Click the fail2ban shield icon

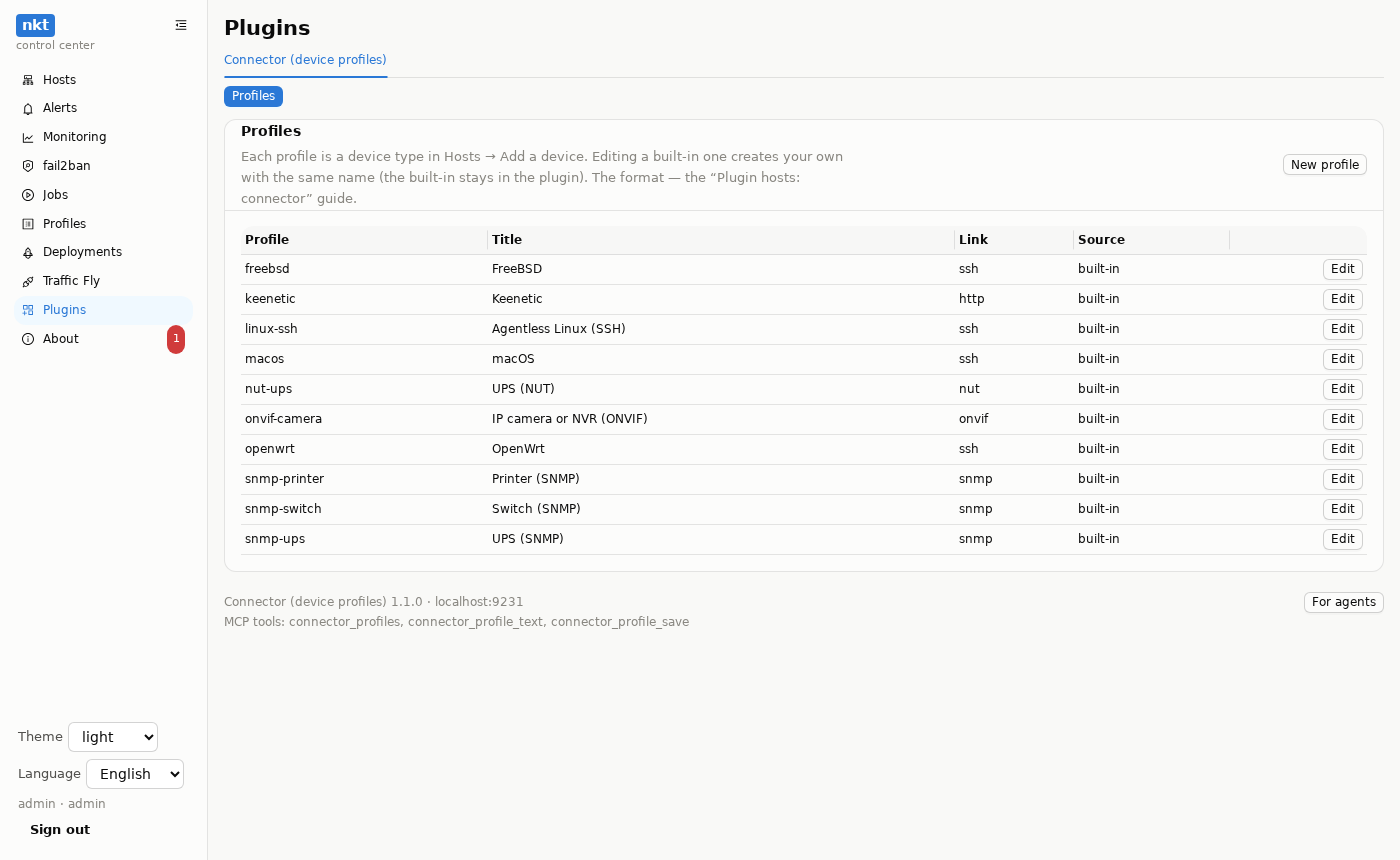click(28, 166)
